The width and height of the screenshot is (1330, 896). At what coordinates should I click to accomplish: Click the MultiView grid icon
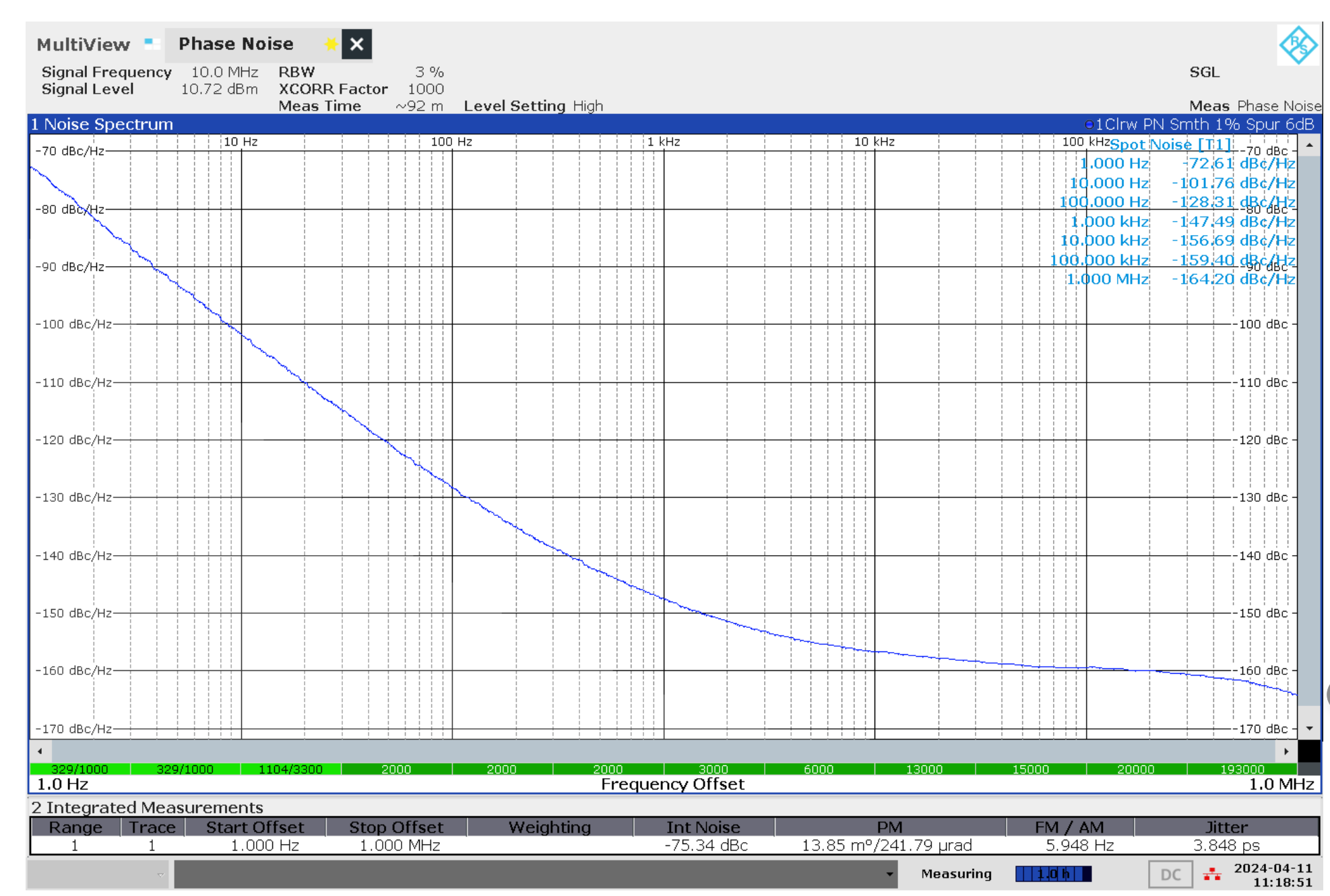click(x=152, y=44)
